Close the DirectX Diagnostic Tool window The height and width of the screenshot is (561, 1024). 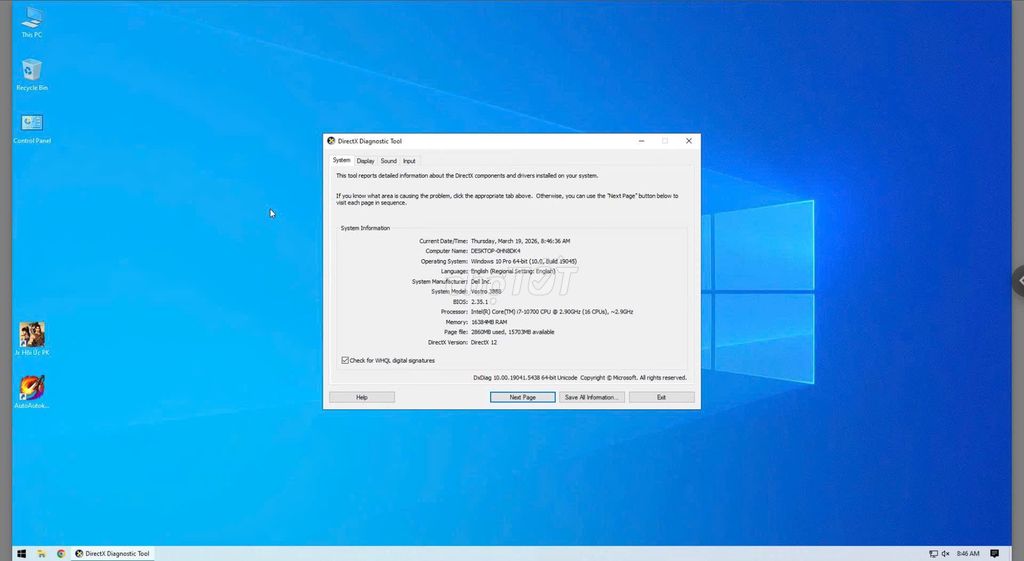click(688, 141)
